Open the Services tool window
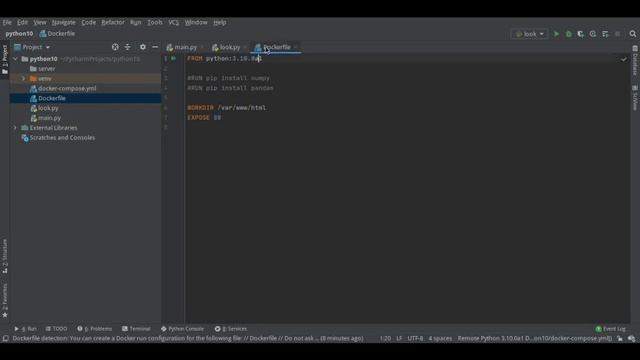Screen dimensions: 640x360 (231, 329)
